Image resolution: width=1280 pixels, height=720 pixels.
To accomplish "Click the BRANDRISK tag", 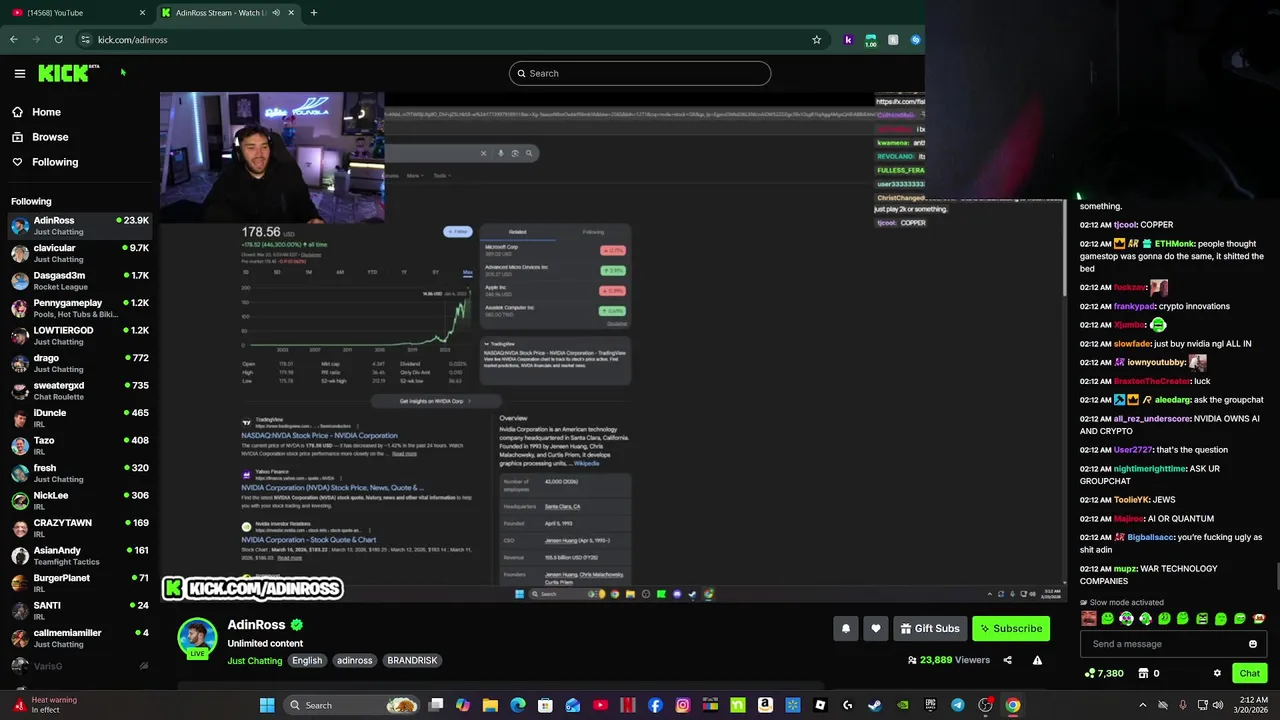I will (412, 661).
